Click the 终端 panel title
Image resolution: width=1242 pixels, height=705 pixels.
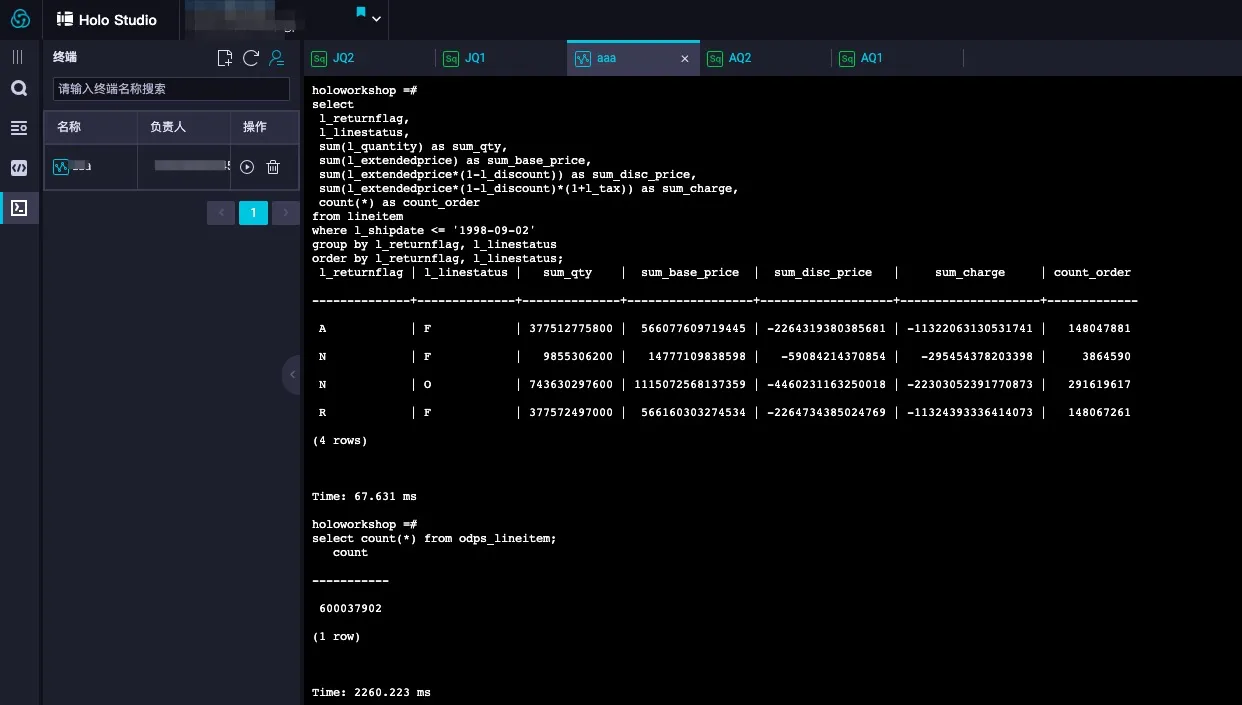click(65, 58)
